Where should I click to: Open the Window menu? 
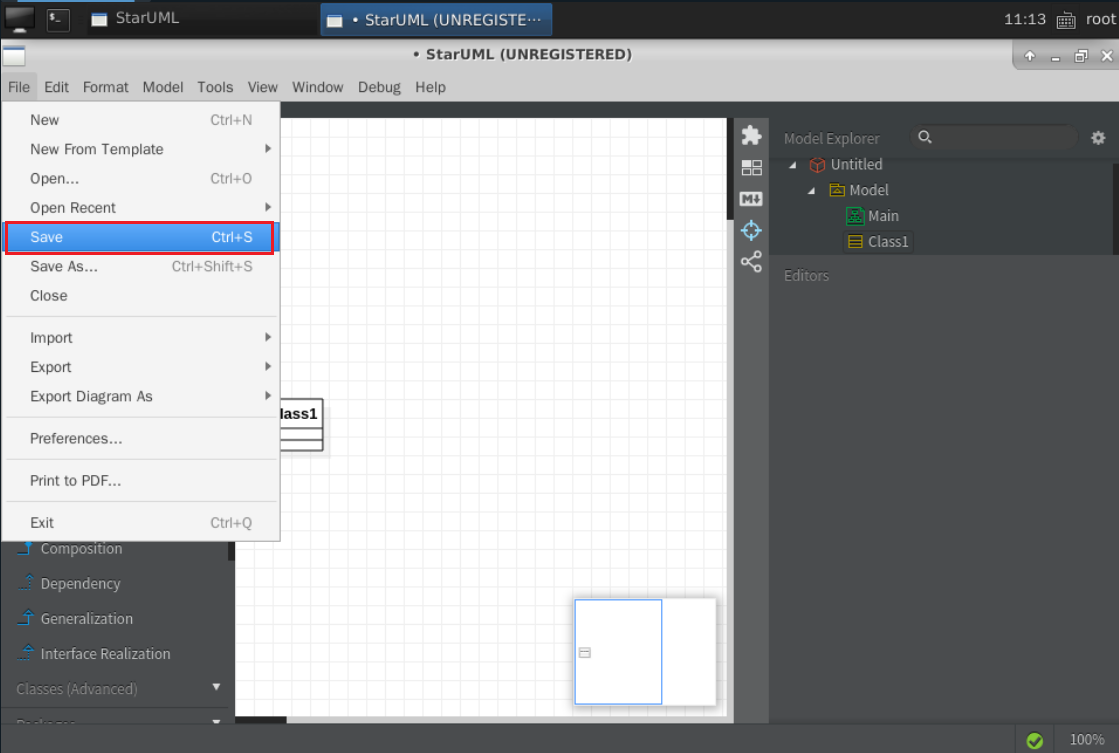click(318, 87)
